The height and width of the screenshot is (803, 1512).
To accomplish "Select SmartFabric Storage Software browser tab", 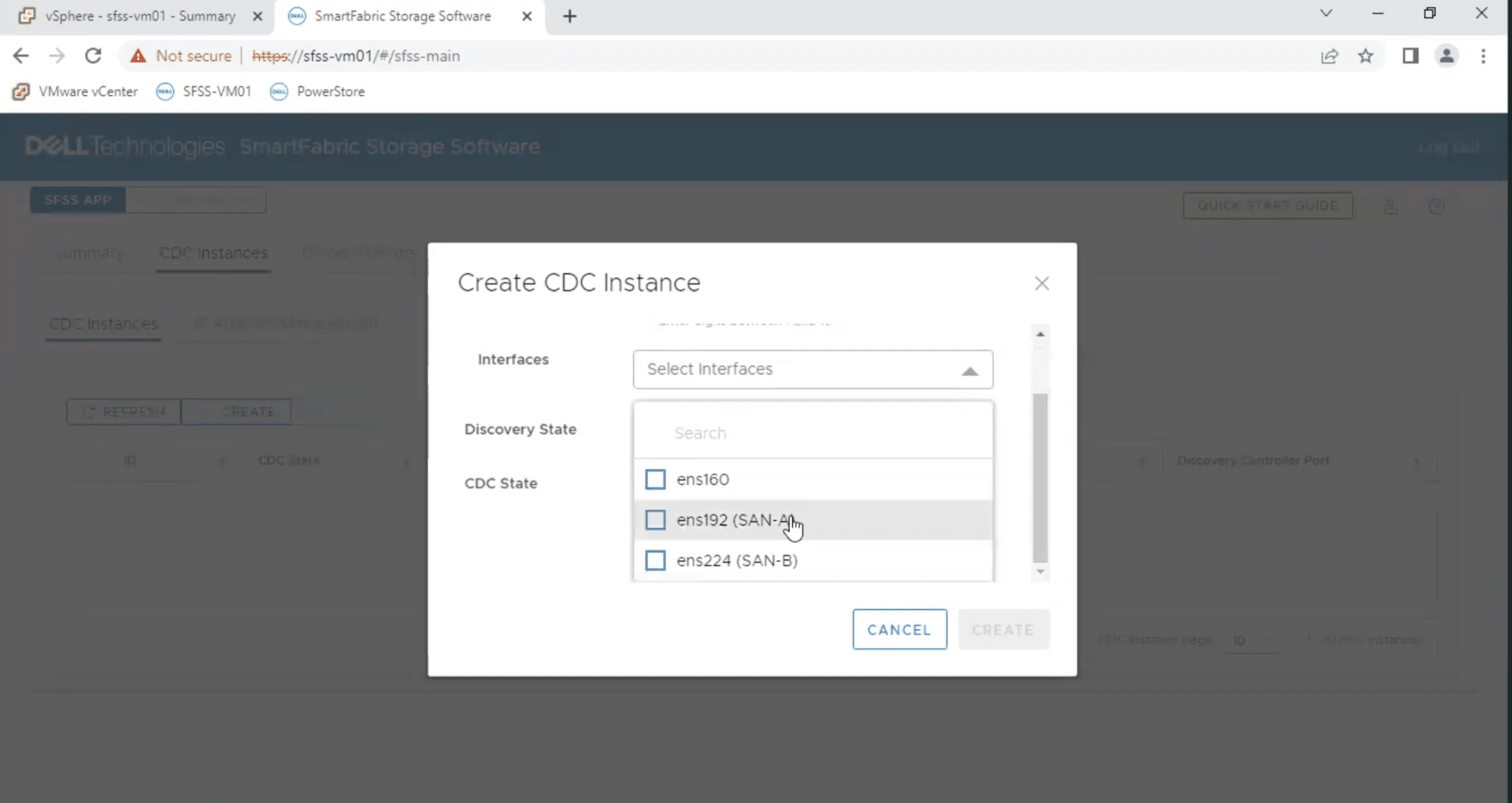I will pyautogui.click(x=402, y=17).
